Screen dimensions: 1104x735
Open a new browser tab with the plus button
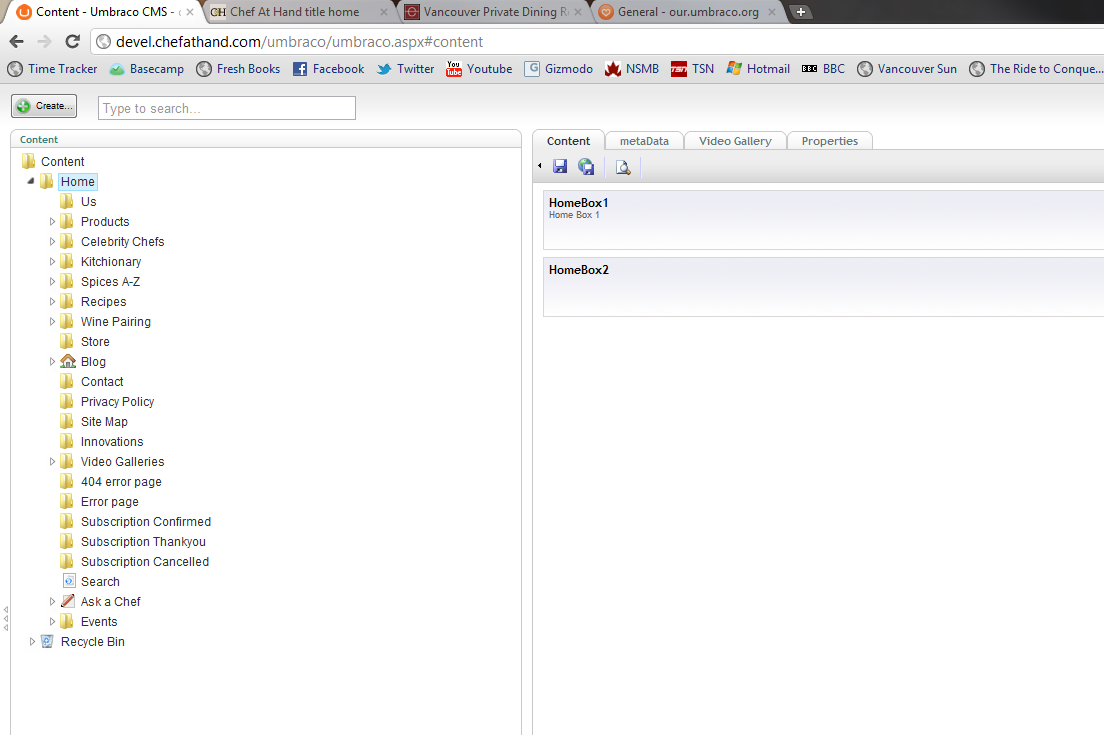coord(801,12)
